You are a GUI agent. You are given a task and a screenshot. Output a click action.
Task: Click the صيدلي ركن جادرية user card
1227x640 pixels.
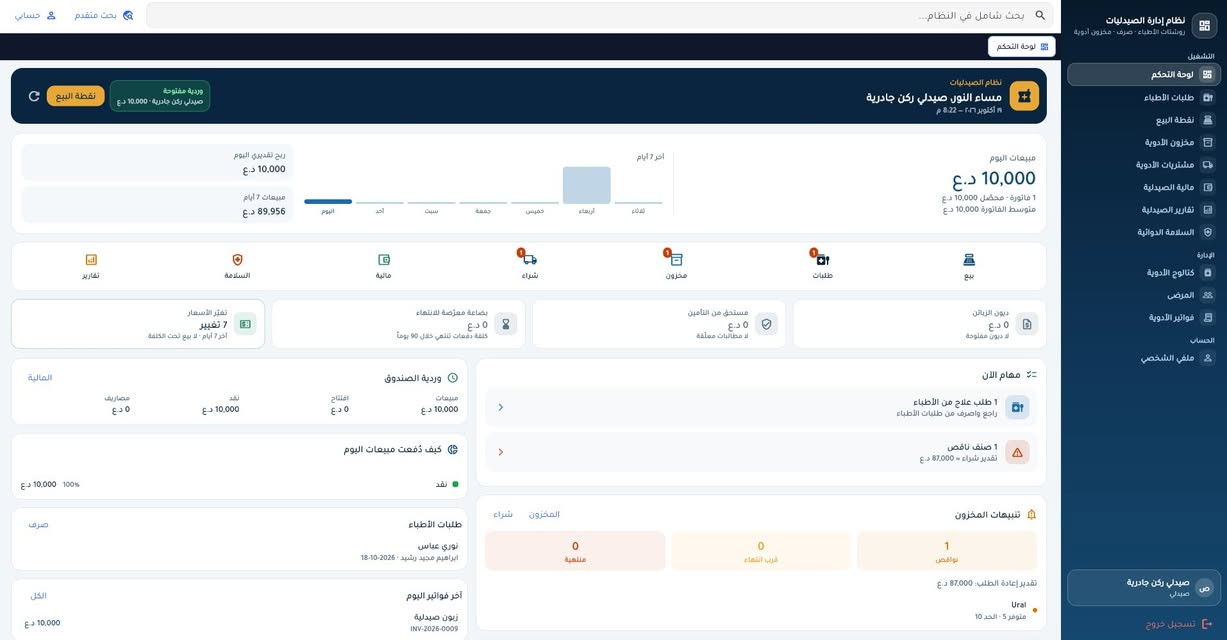click(x=1144, y=588)
